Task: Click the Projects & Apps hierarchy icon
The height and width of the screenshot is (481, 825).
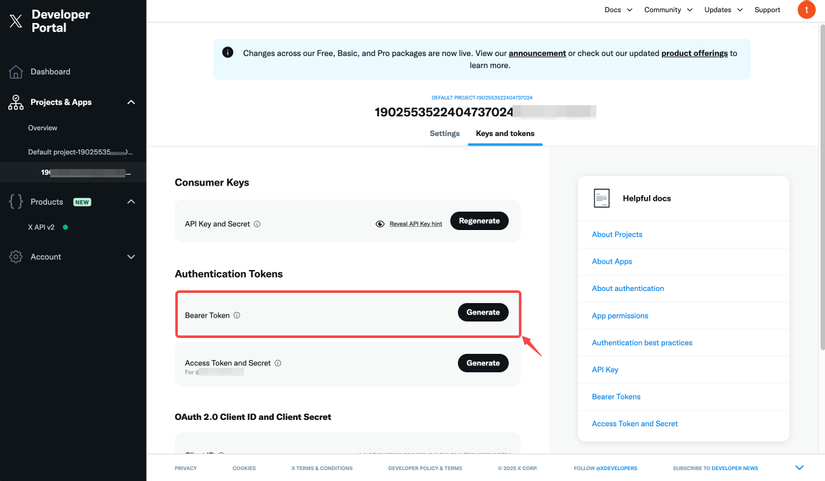Action: click(x=16, y=102)
